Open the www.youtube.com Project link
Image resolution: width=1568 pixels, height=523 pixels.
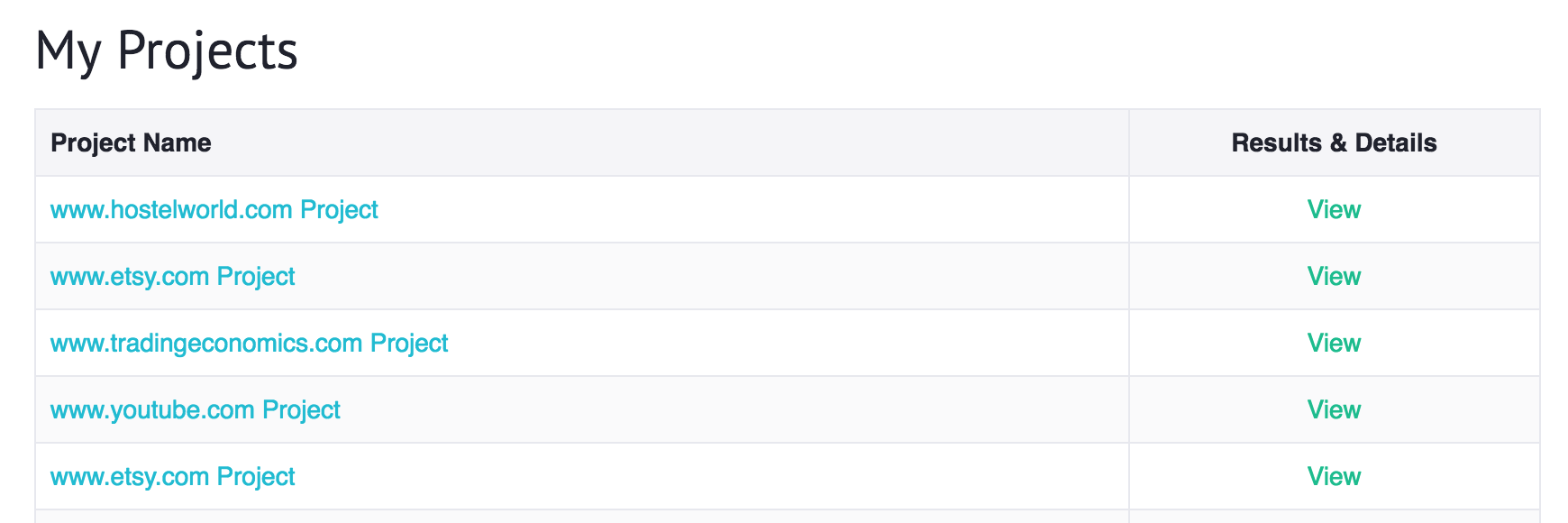[x=195, y=410]
